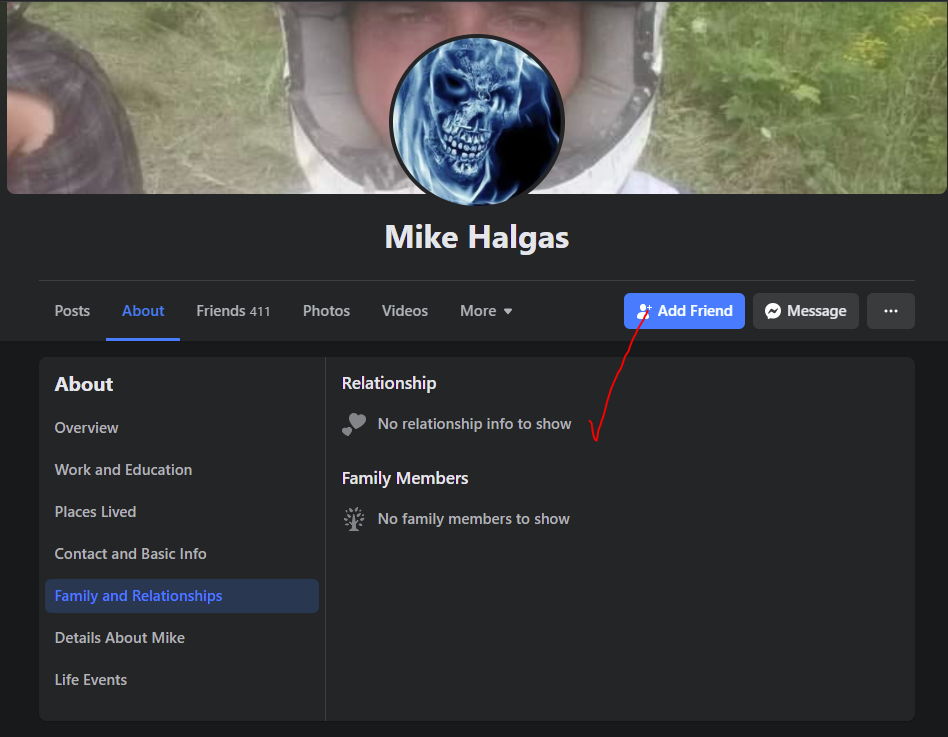Click 'No family members to show' text
Screen dimensions: 948x737
point(473,519)
